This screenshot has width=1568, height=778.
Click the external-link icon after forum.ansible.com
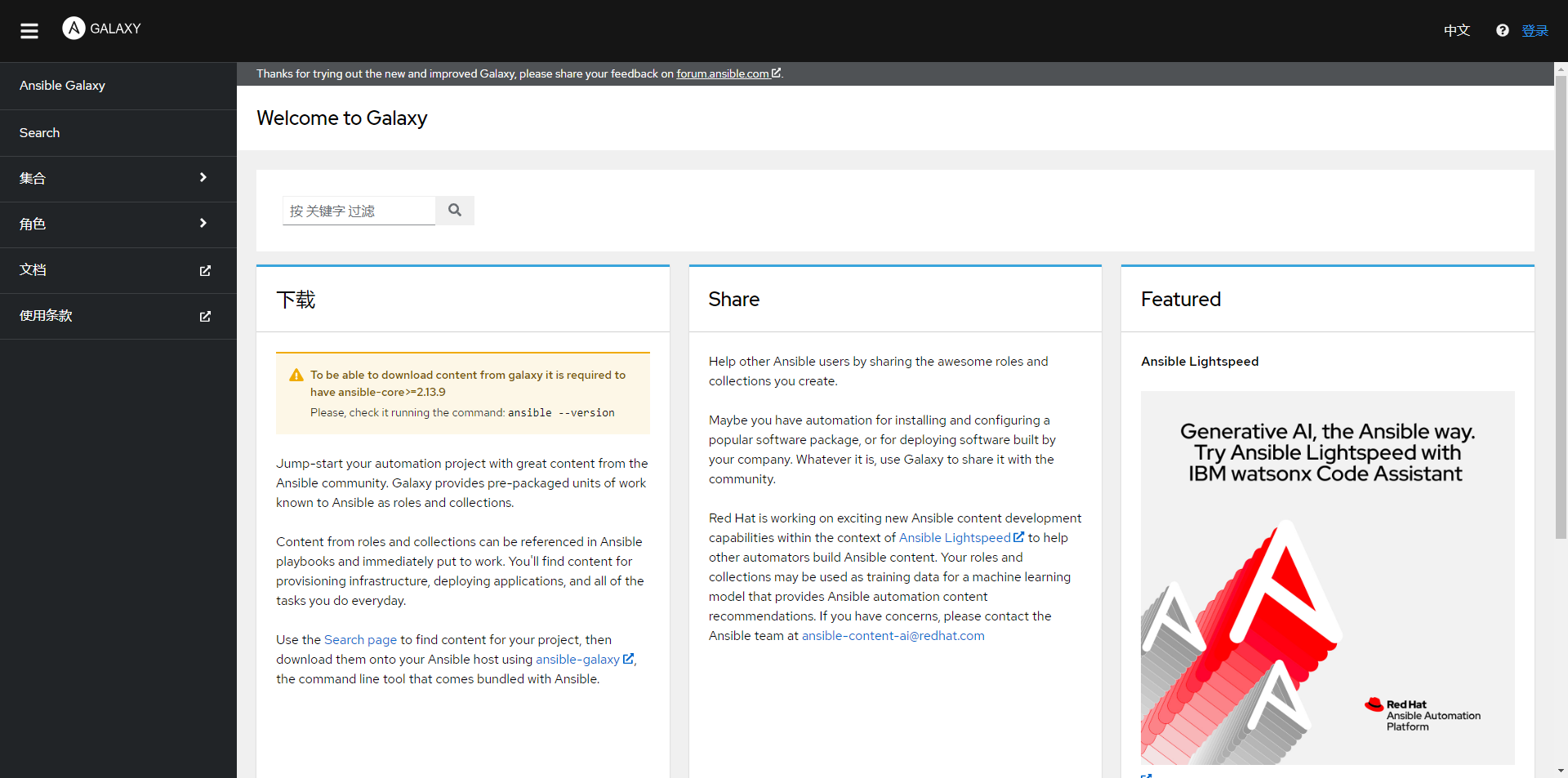coord(776,73)
